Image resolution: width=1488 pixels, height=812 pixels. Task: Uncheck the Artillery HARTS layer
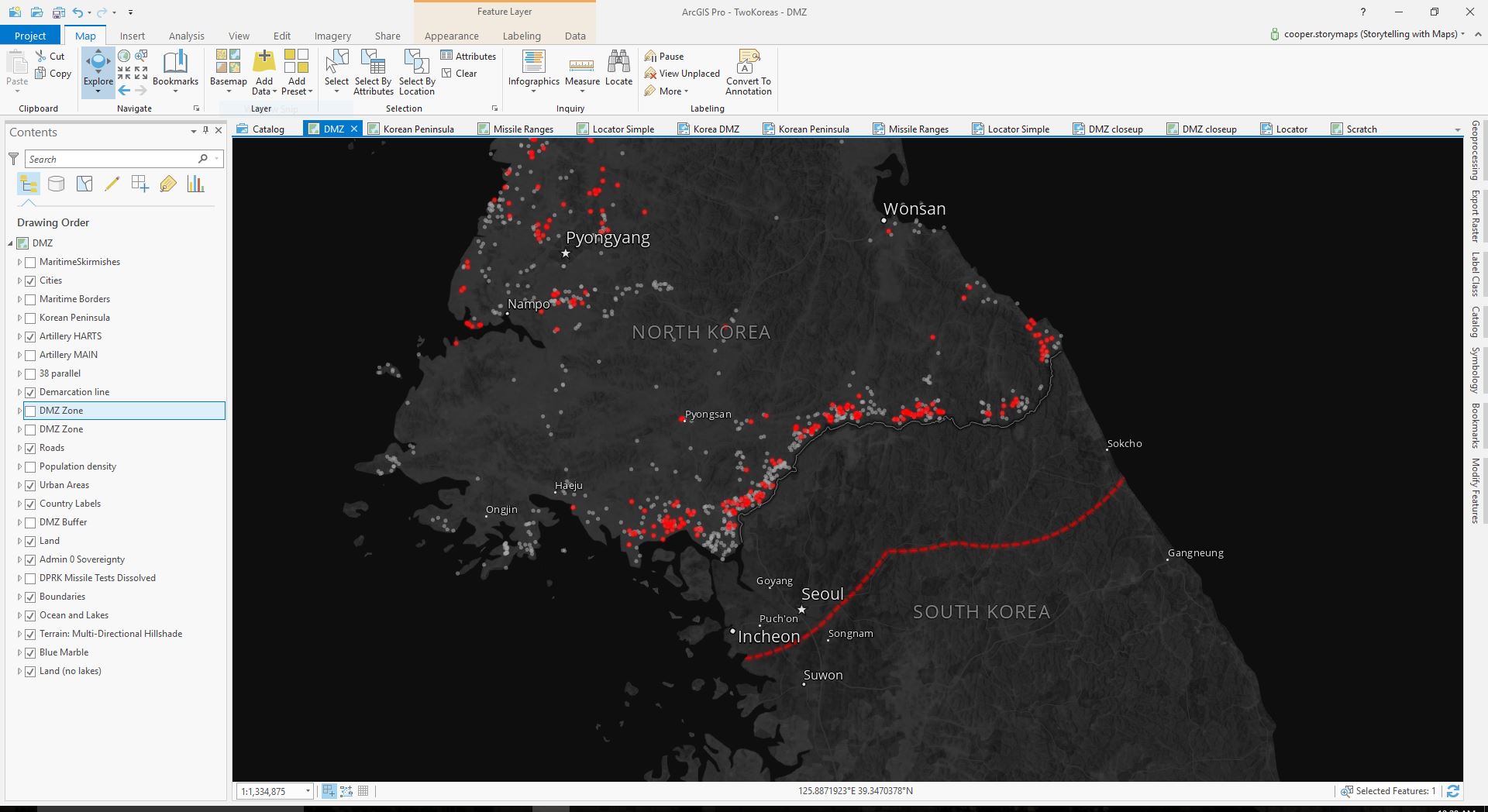[x=31, y=336]
